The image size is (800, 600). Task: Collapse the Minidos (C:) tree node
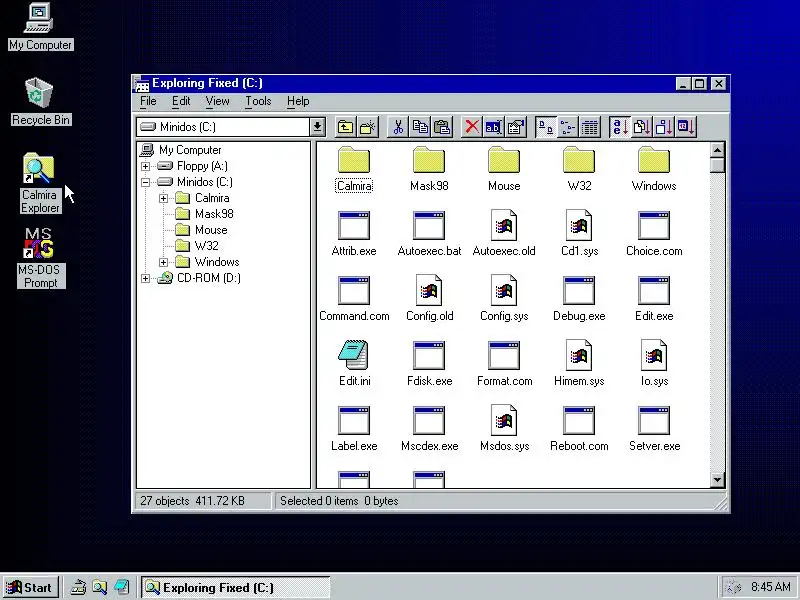pos(145,182)
